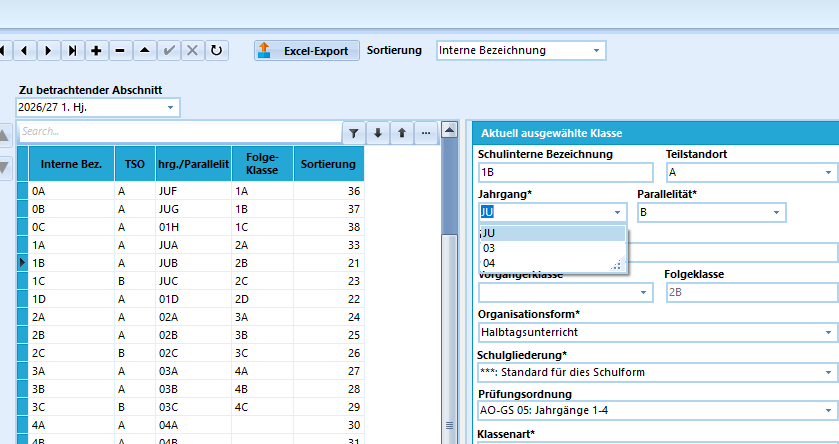Click the Sortierung column header in table
This screenshot has width=839, height=444.
[x=329, y=164]
